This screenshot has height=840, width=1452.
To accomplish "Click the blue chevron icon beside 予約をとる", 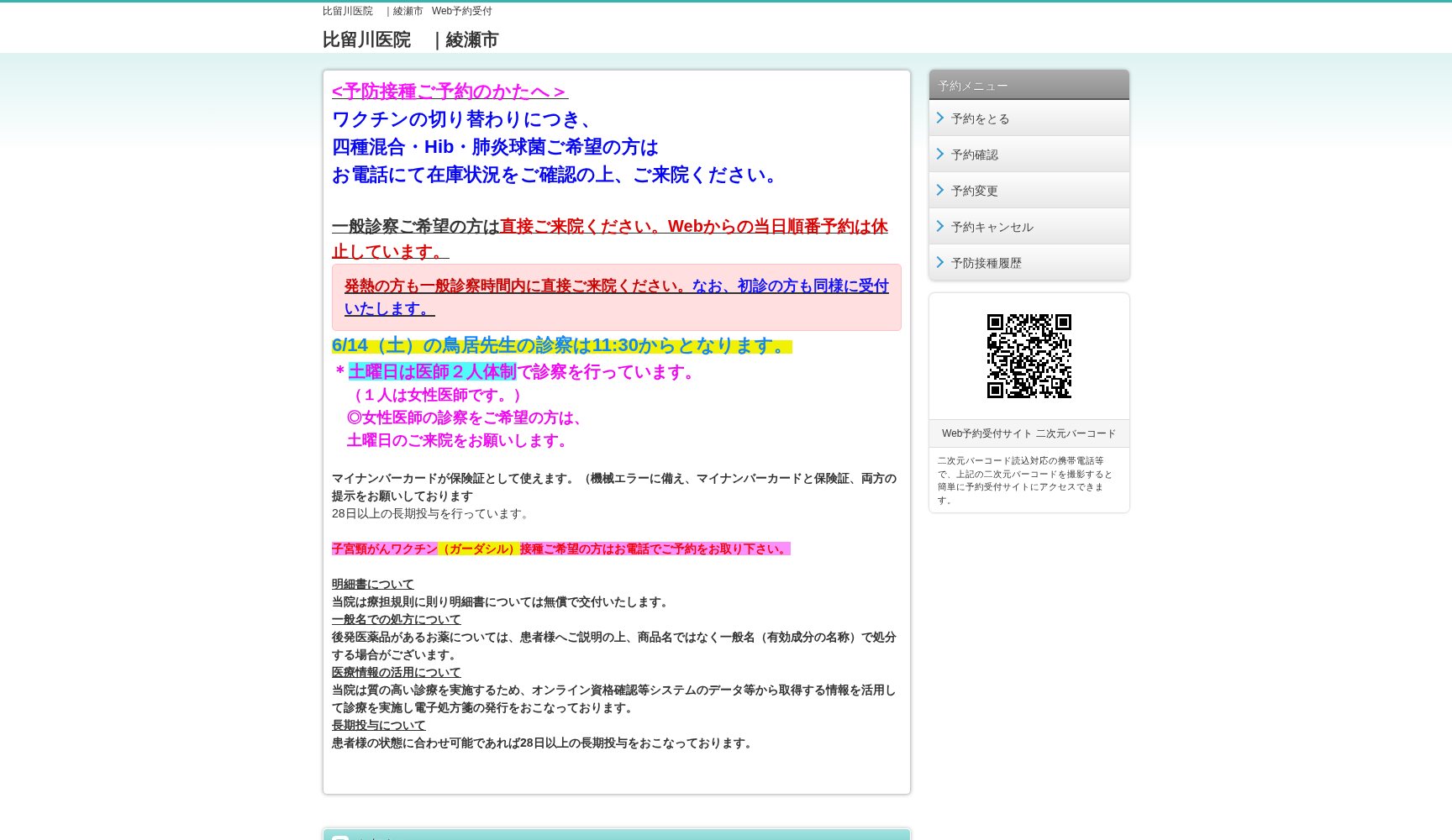I will 940,118.
